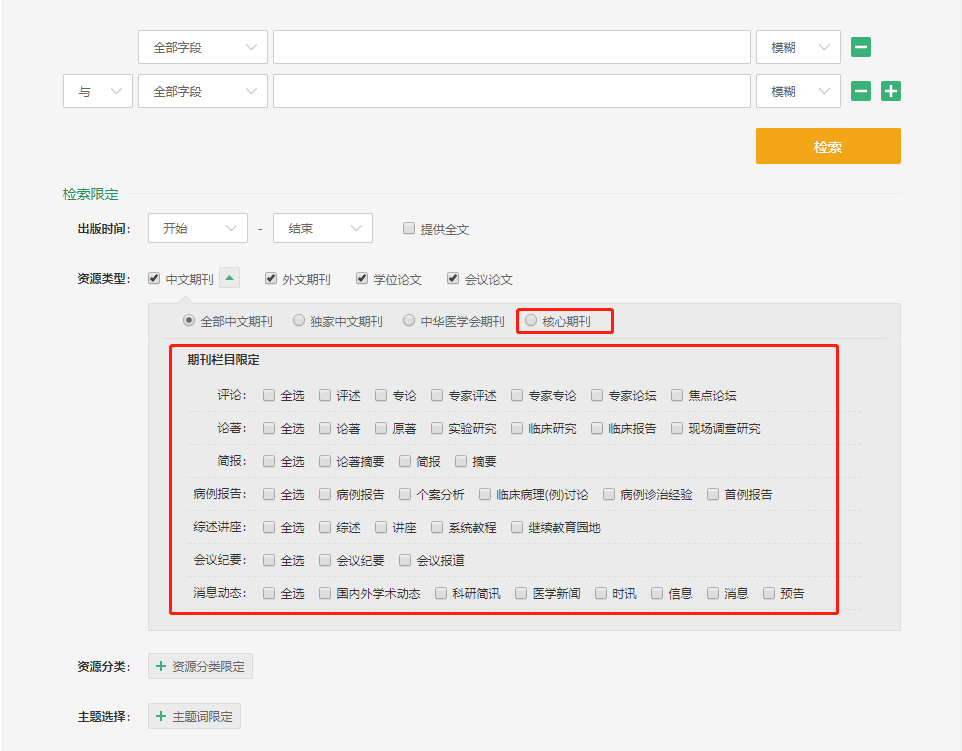Remove the first search row with minus icon

860,47
